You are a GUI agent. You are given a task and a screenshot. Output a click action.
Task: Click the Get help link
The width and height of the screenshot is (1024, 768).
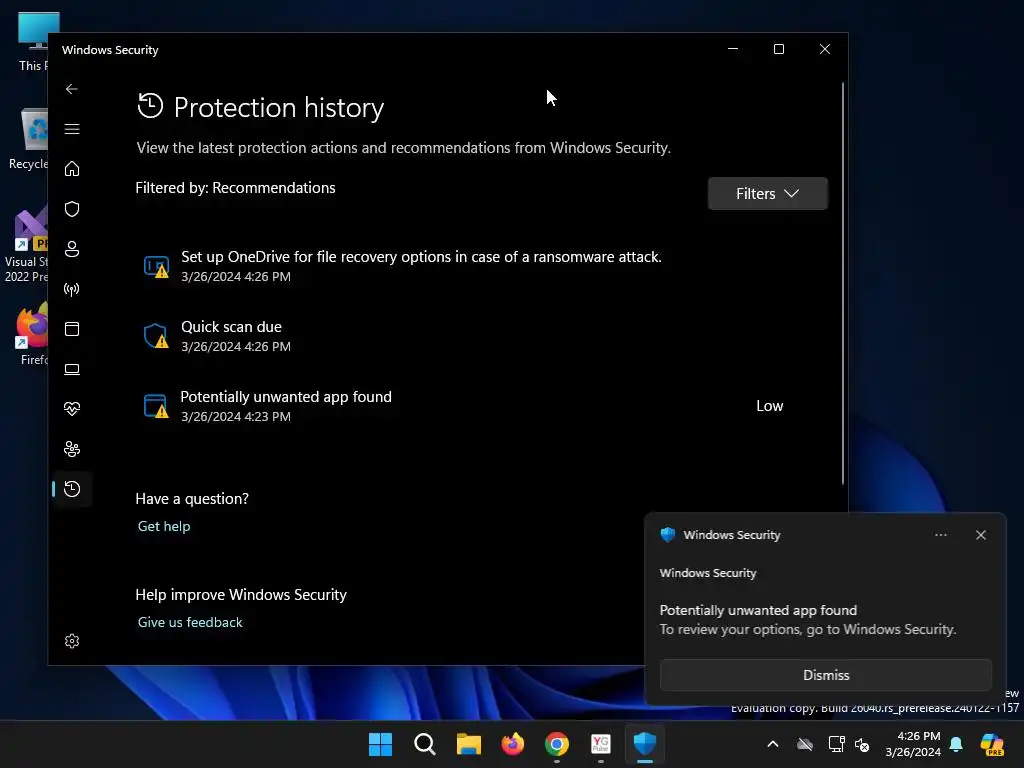[x=164, y=526]
